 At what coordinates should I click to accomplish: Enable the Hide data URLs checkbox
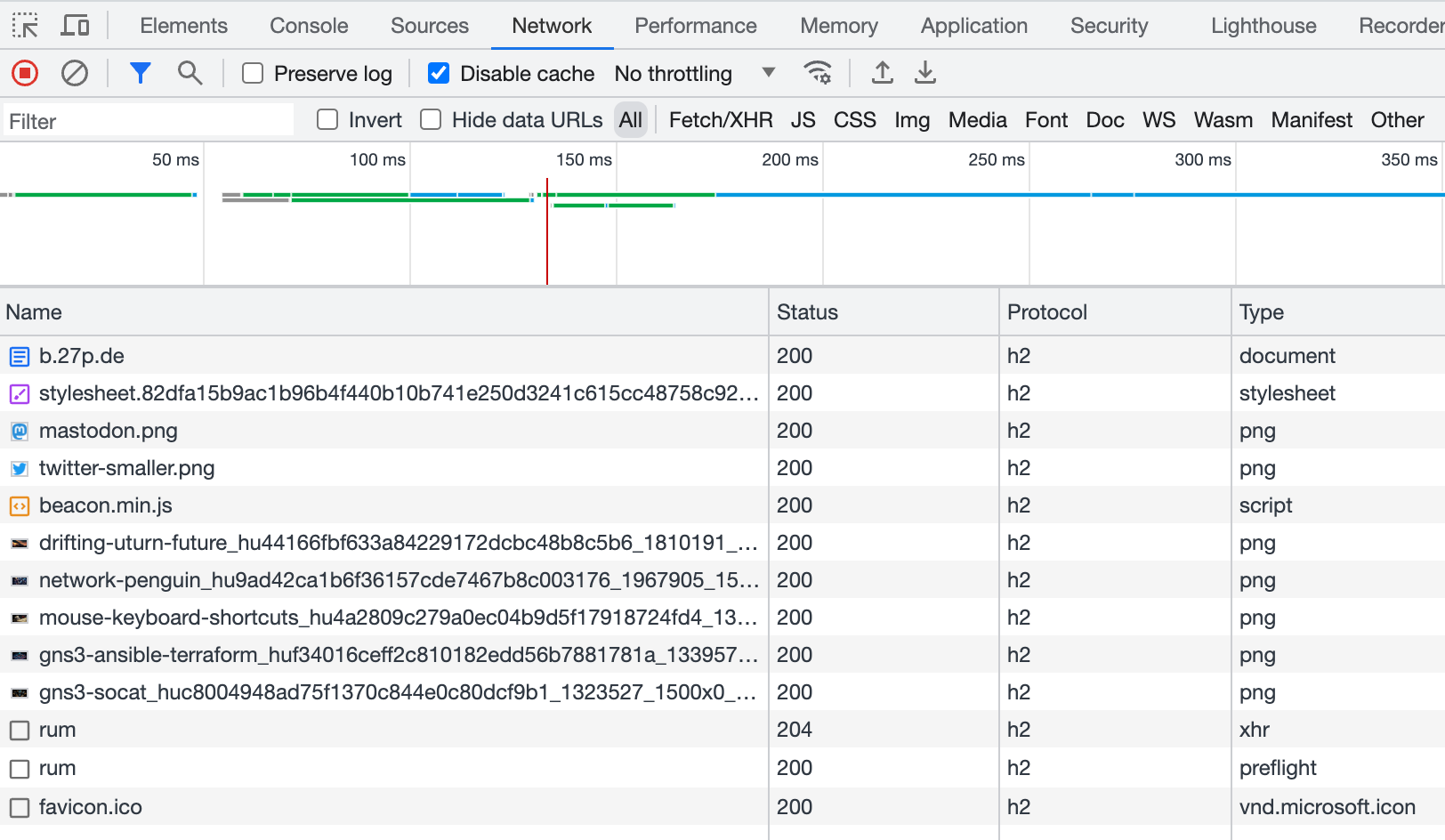tap(431, 119)
